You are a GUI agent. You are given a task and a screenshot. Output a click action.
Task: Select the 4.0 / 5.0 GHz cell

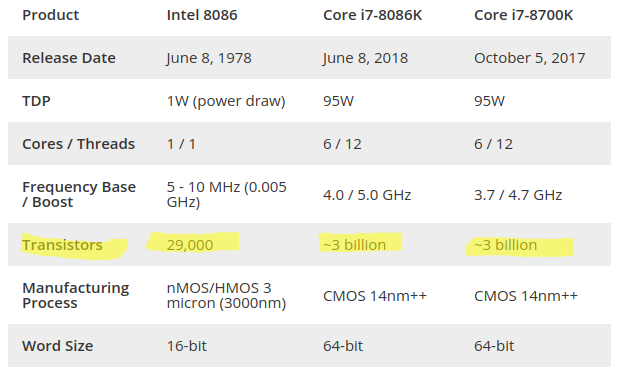tap(367, 195)
